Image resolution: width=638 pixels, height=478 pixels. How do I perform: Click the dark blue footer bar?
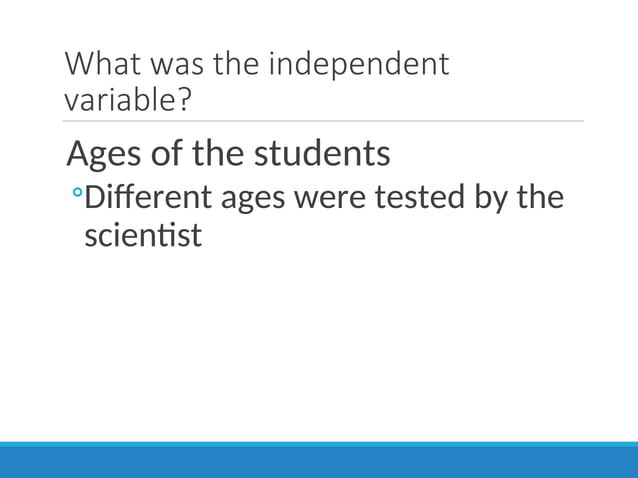click(x=319, y=462)
